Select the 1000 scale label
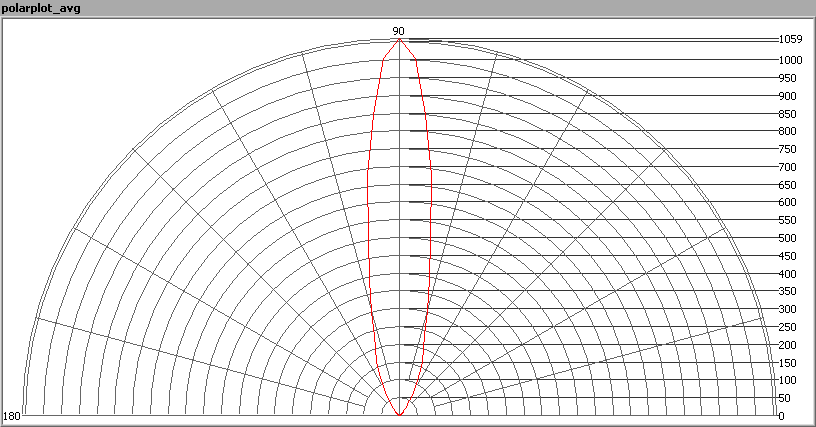This screenshot has width=816, height=427. coord(790,60)
